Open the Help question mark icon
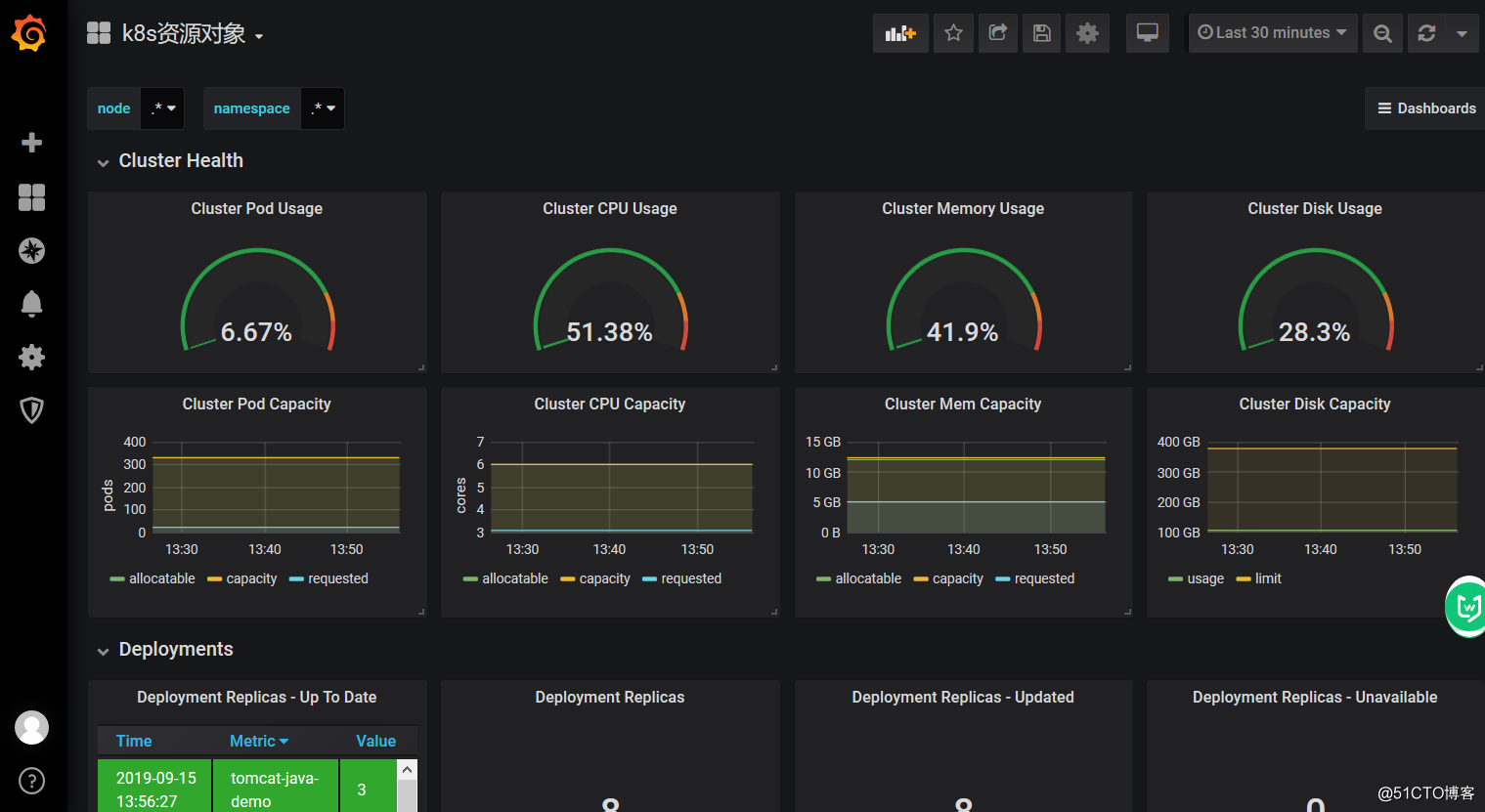The height and width of the screenshot is (812, 1485). (31, 781)
